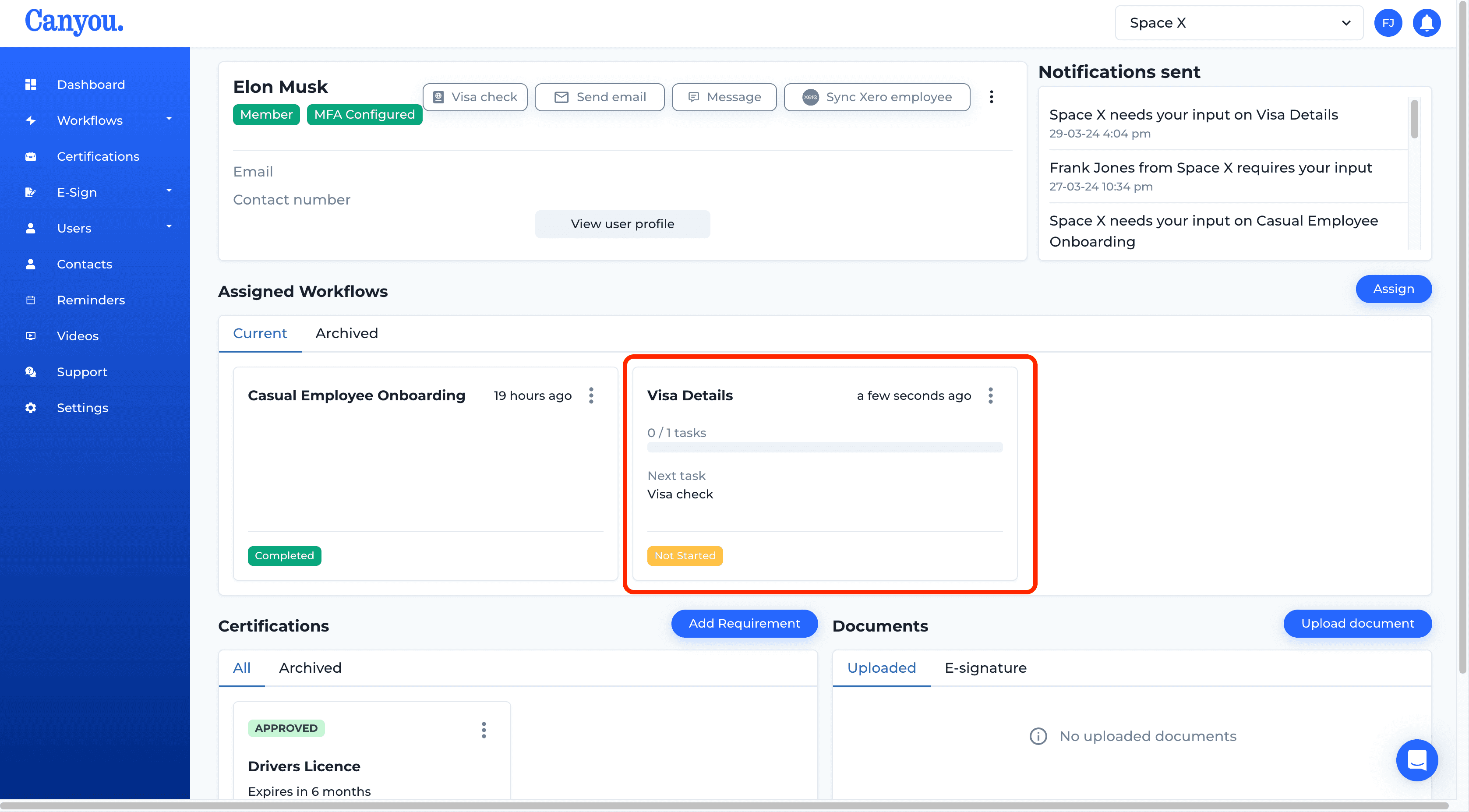
Task: Click the Xero logo in Sync button
Action: 810,97
